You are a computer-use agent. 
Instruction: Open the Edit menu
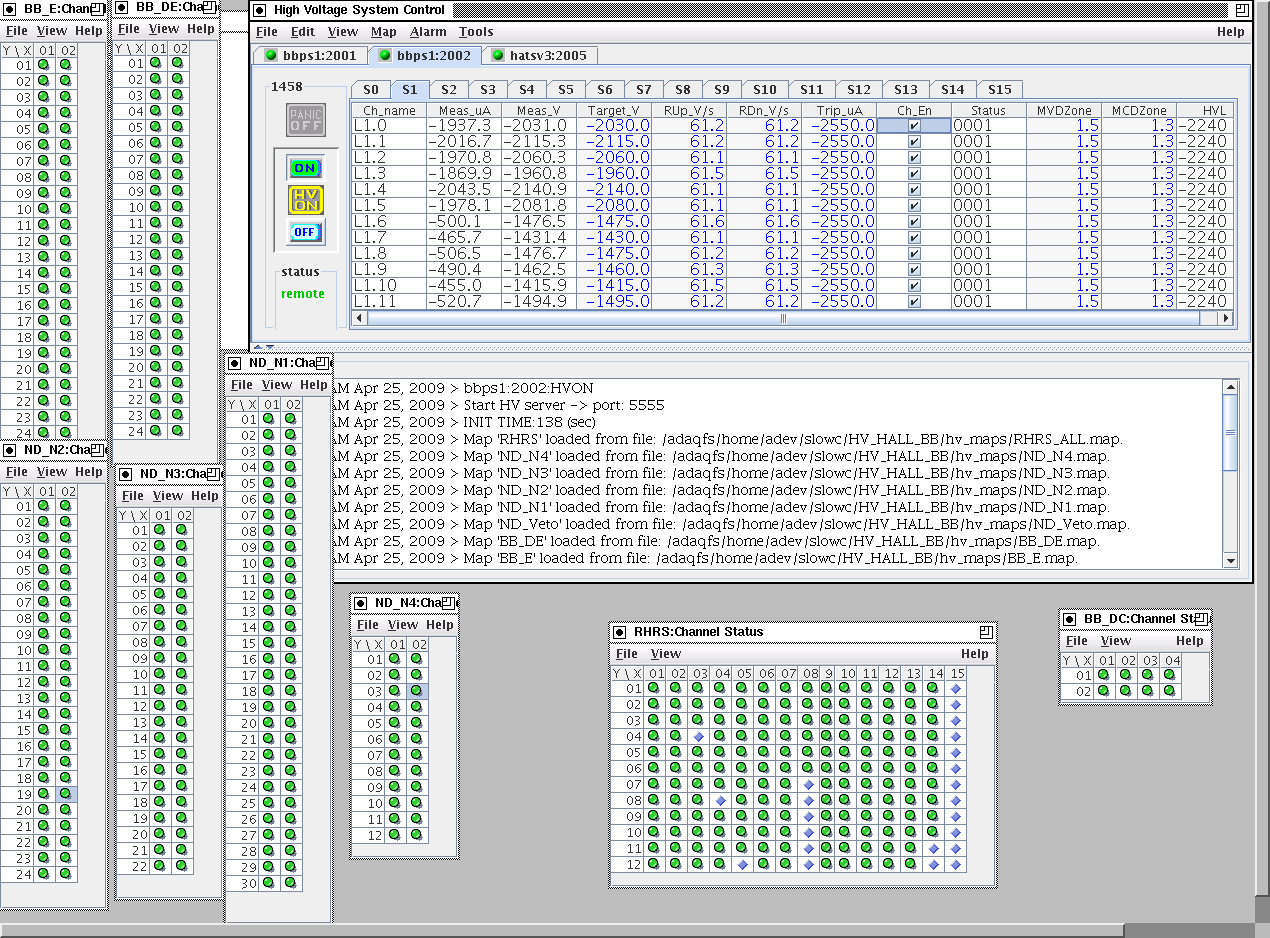[x=302, y=32]
